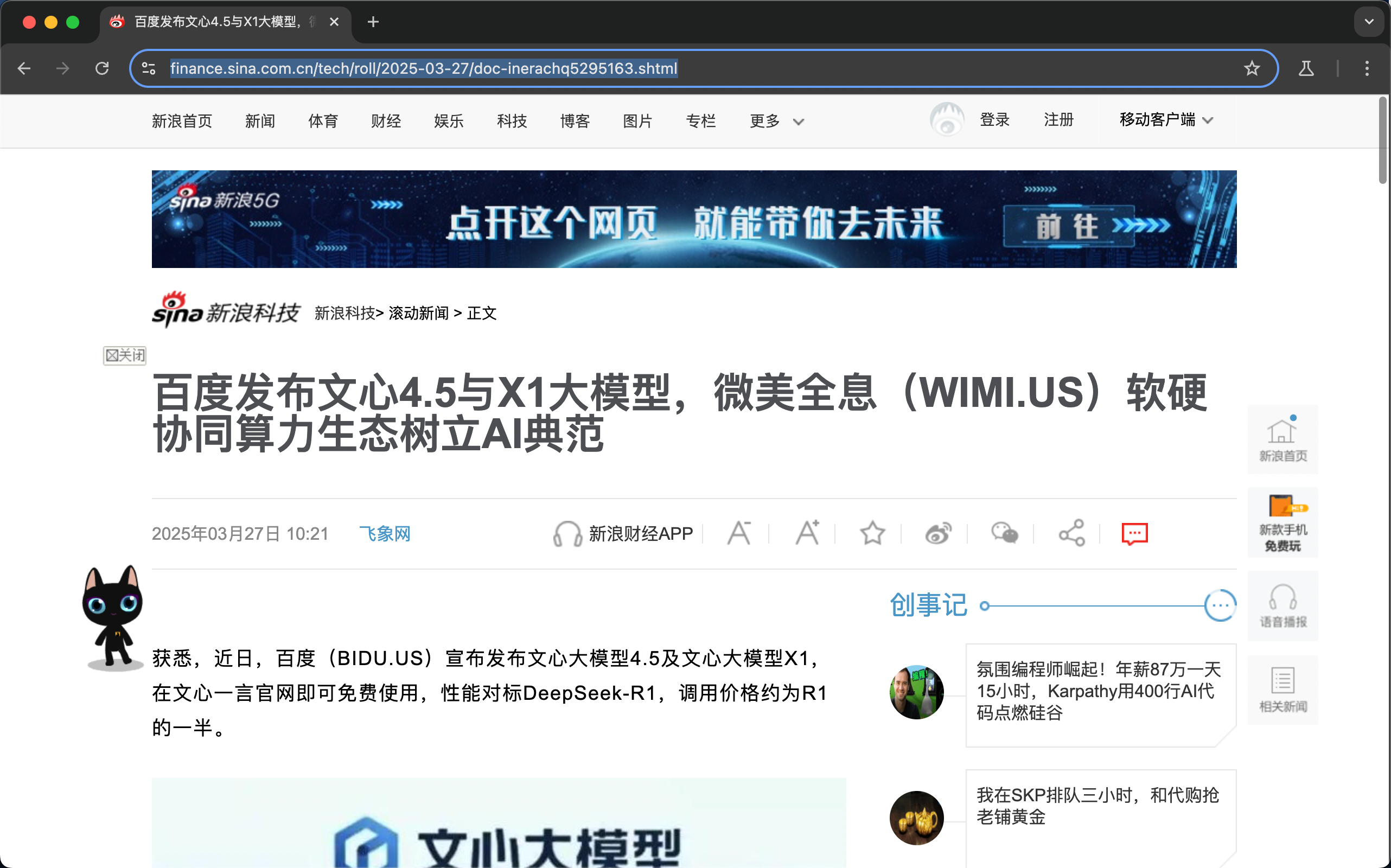The width and height of the screenshot is (1391, 868).
Task: Click the 注册 register link
Action: click(1058, 119)
